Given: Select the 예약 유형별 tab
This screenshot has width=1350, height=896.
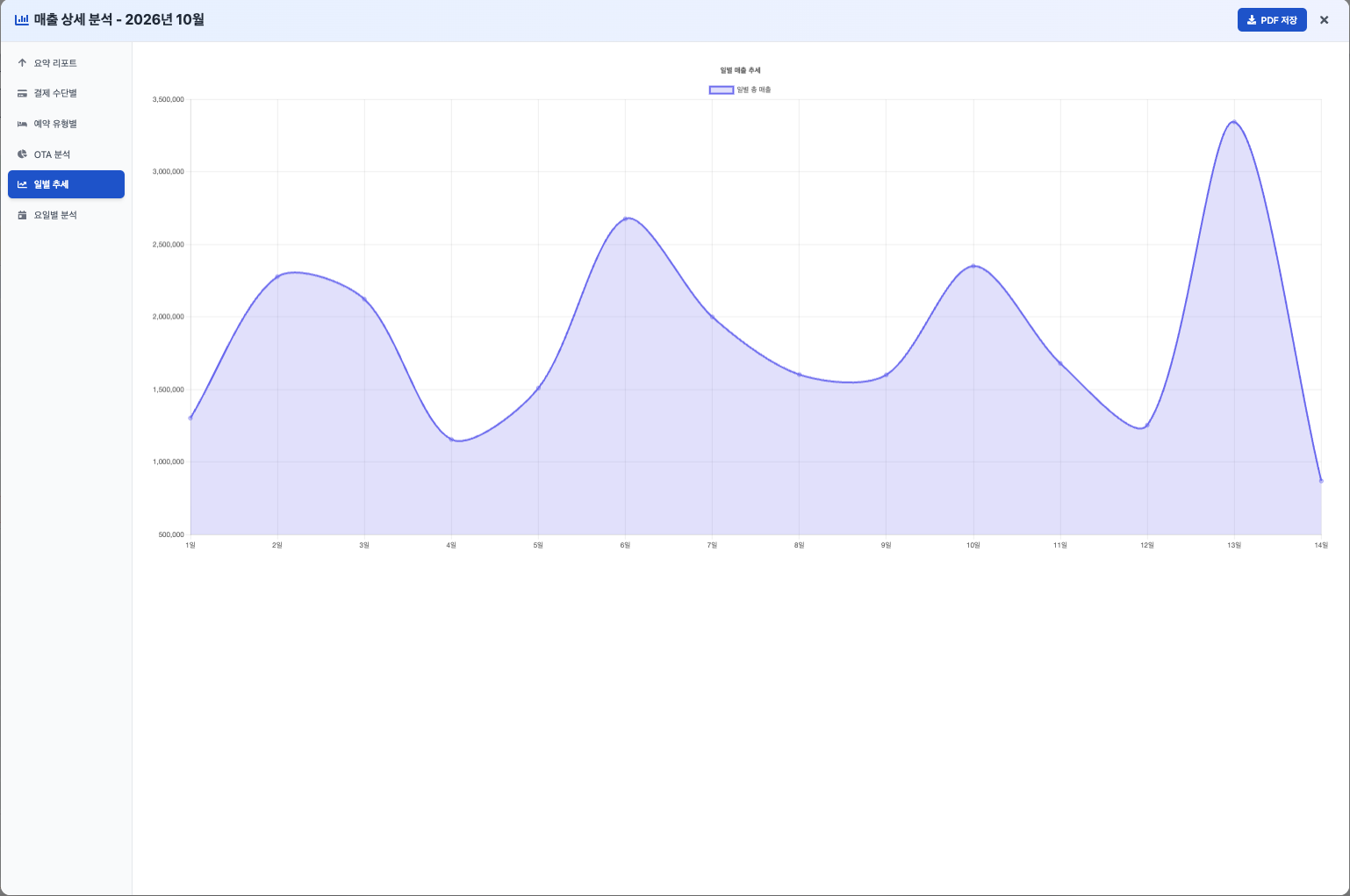Looking at the screenshot, I should pos(66,124).
